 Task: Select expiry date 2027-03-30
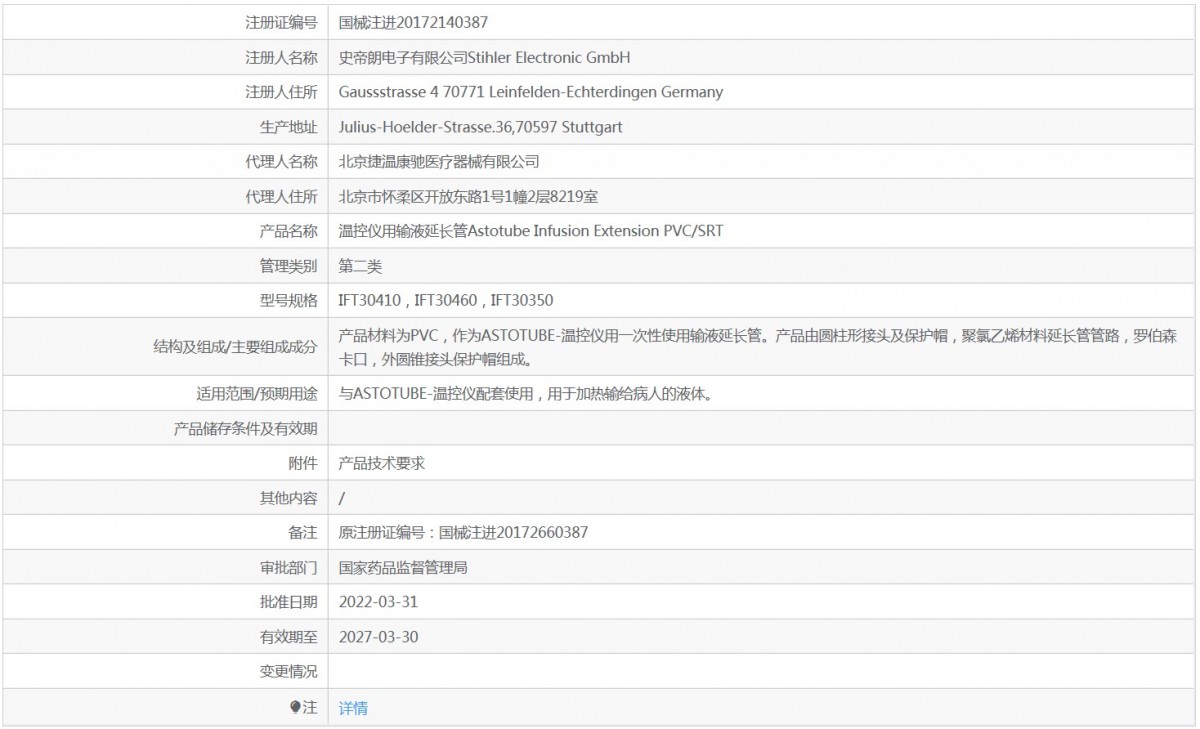click(x=378, y=637)
